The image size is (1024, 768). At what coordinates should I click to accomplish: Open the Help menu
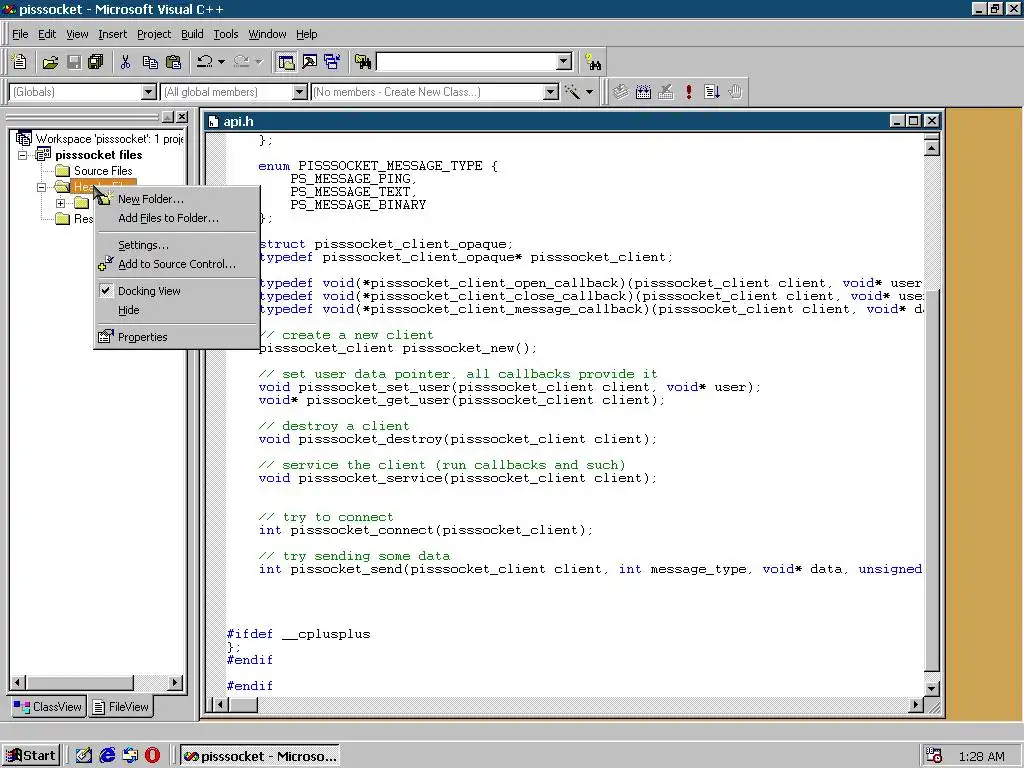tap(306, 34)
